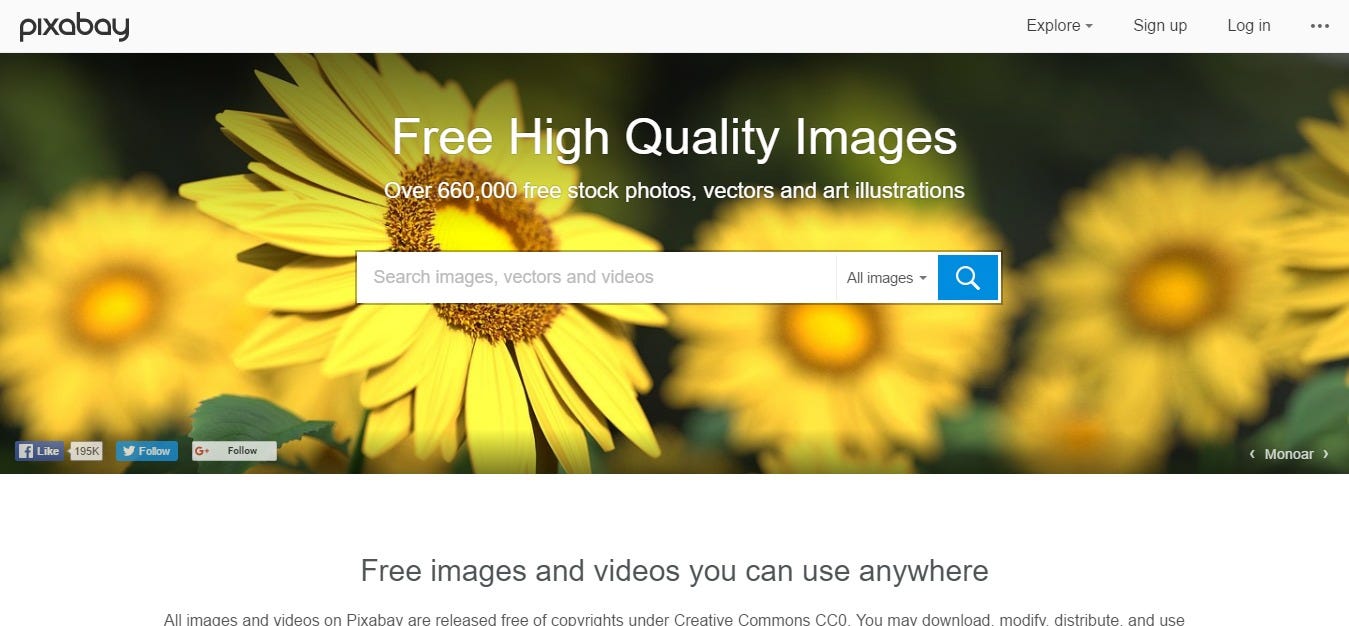Image resolution: width=1349 pixels, height=626 pixels.
Task: Click the Free images and videos you can use anywhere heading
Action: click(674, 571)
